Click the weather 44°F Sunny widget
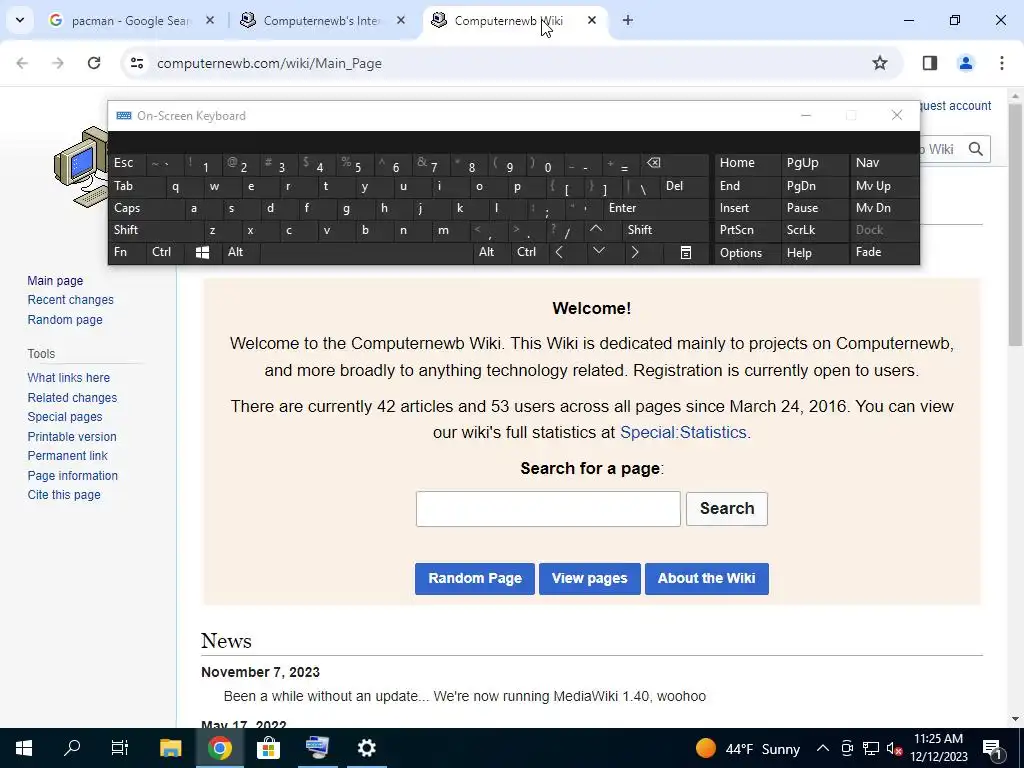This screenshot has width=1024, height=768. [x=748, y=748]
